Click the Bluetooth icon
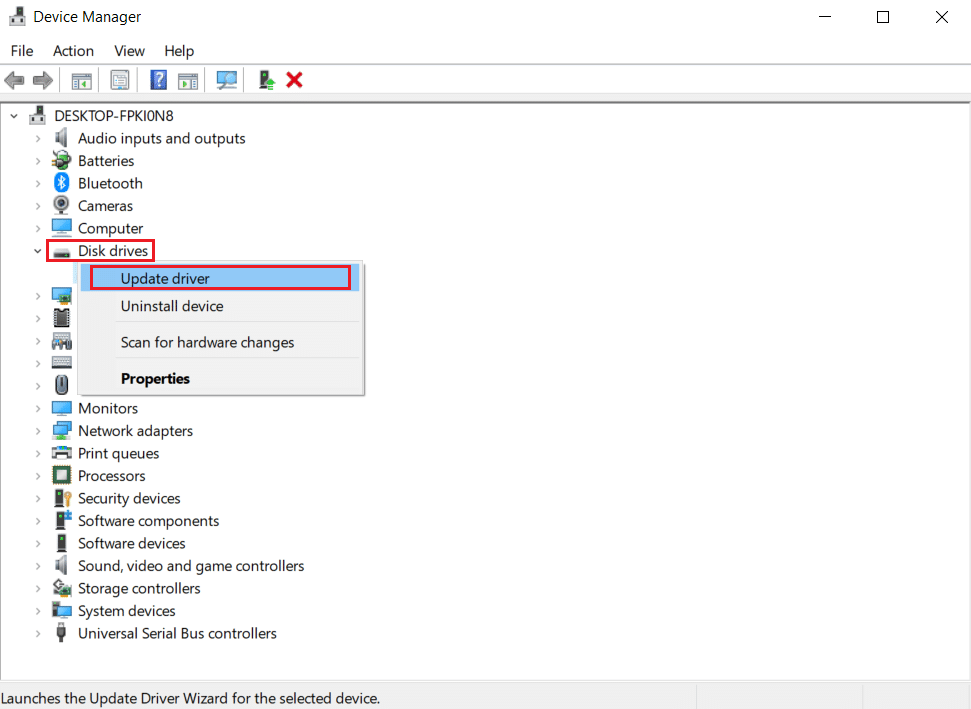This screenshot has height=709, width=971. point(61,183)
